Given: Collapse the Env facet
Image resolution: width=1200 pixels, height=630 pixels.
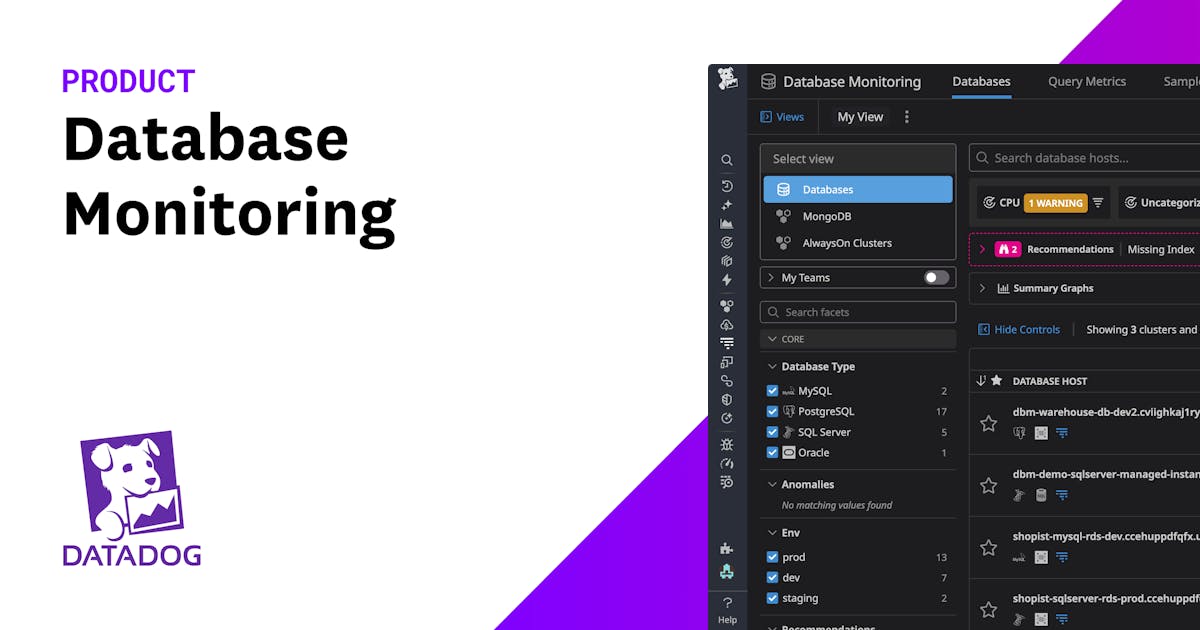Looking at the screenshot, I should pos(771,533).
